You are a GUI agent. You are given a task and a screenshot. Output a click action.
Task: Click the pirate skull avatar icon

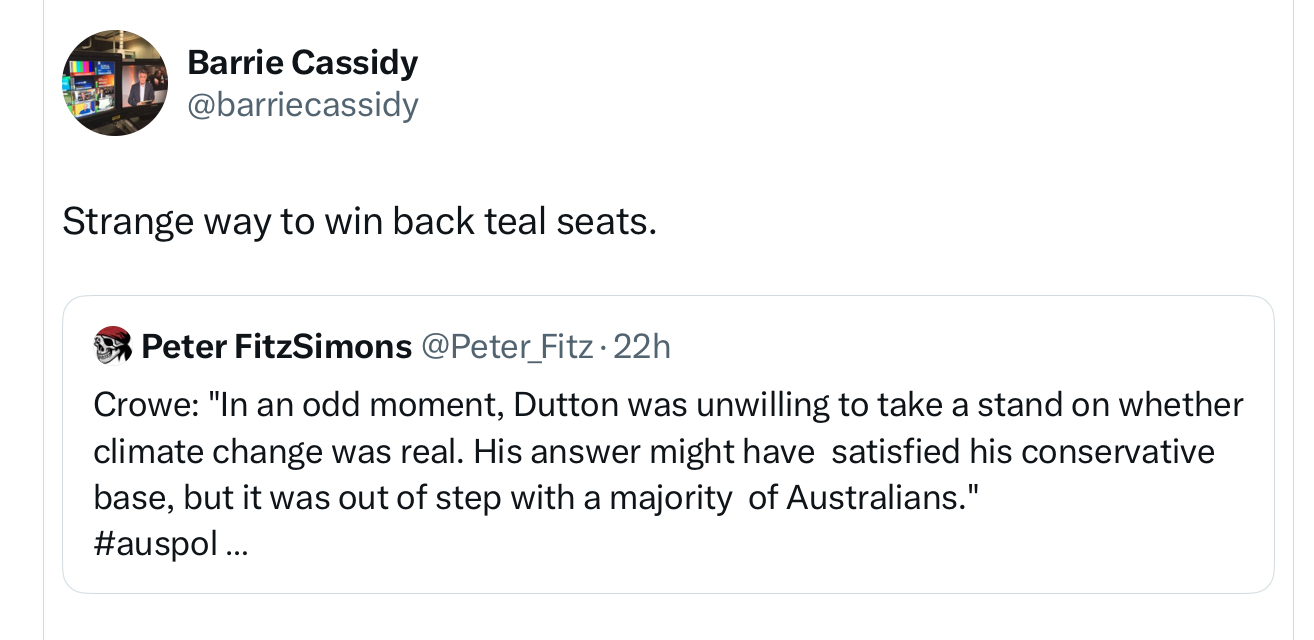113,346
